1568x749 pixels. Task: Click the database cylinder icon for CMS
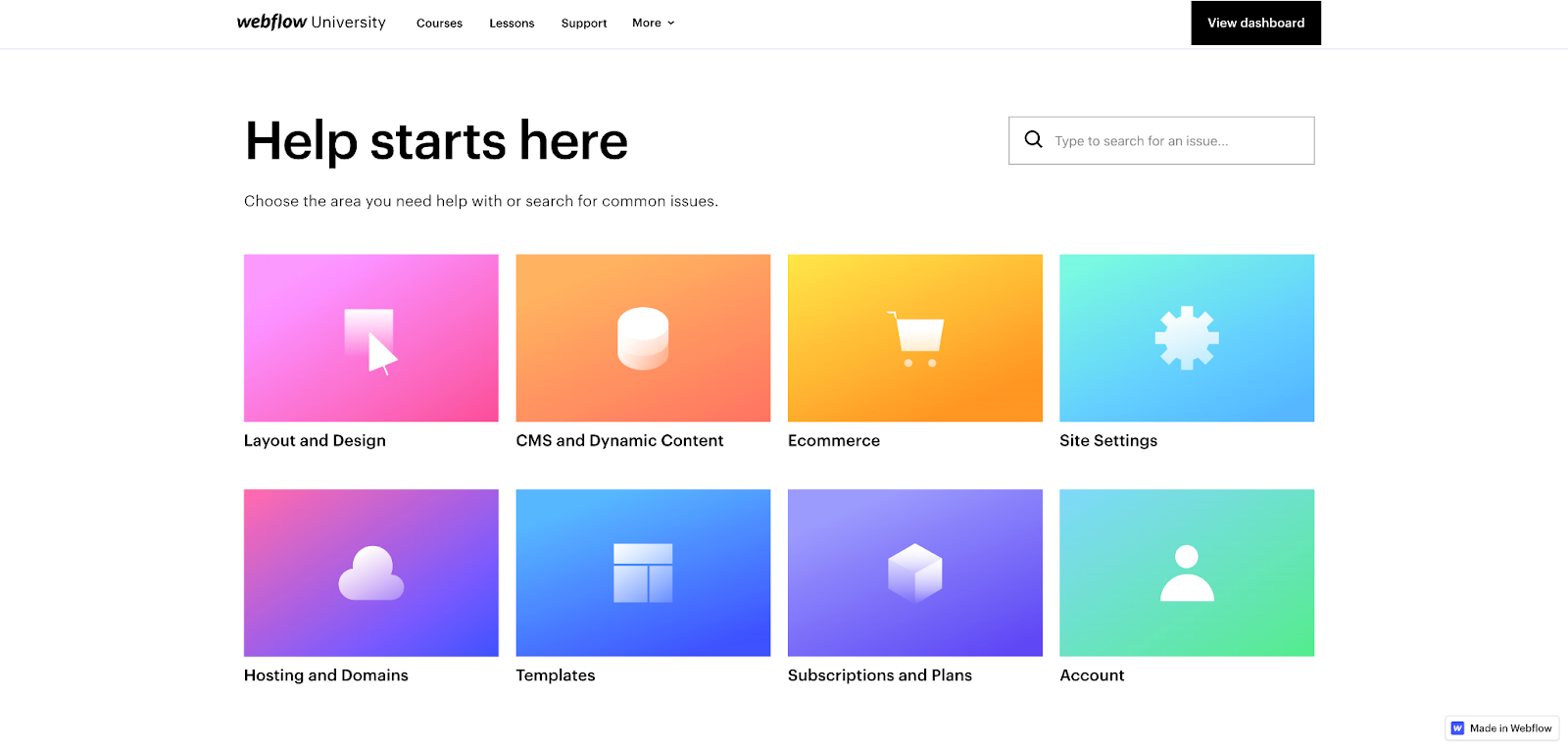click(x=643, y=338)
